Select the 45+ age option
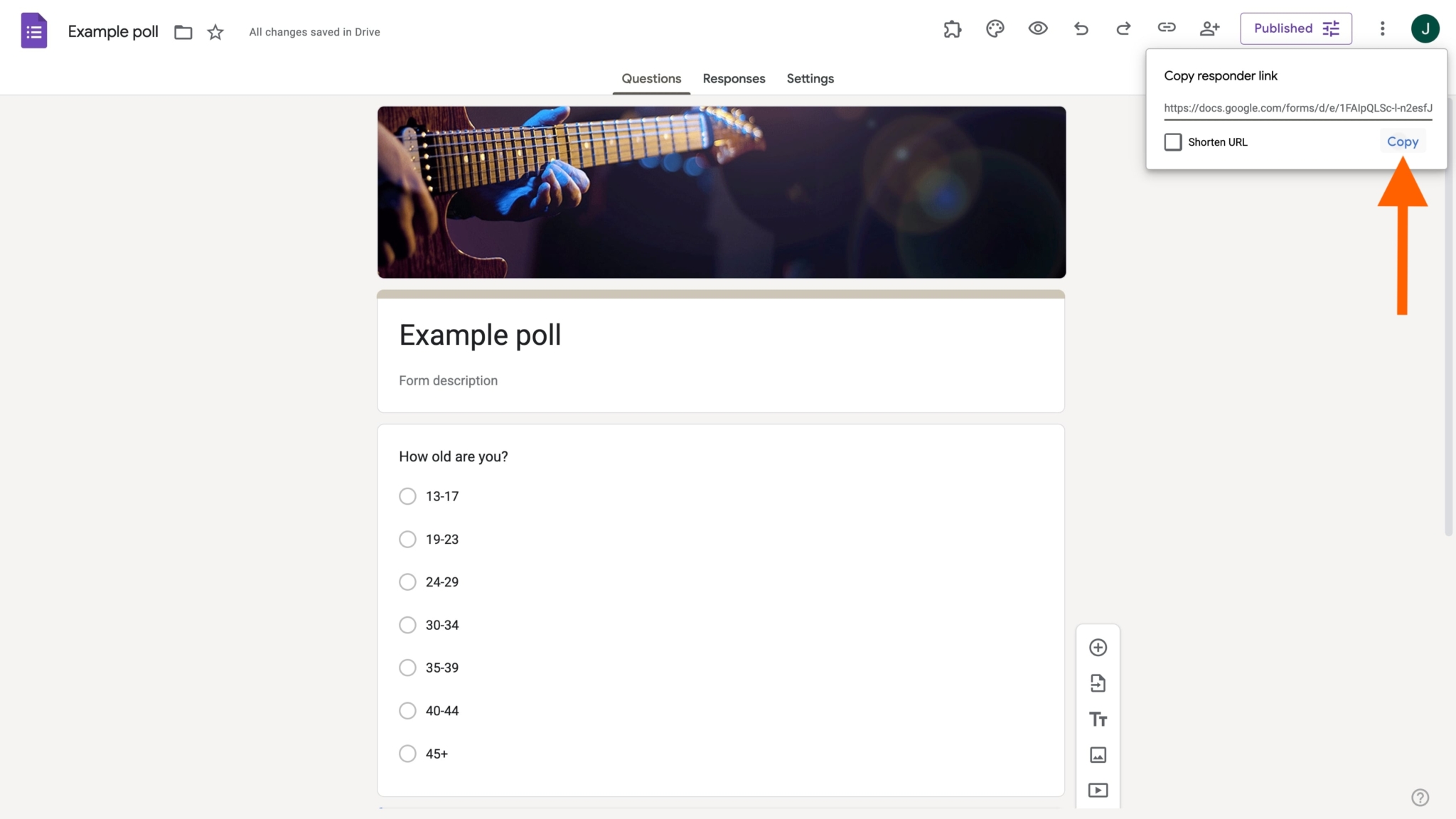This screenshot has height=819, width=1456. point(407,753)
